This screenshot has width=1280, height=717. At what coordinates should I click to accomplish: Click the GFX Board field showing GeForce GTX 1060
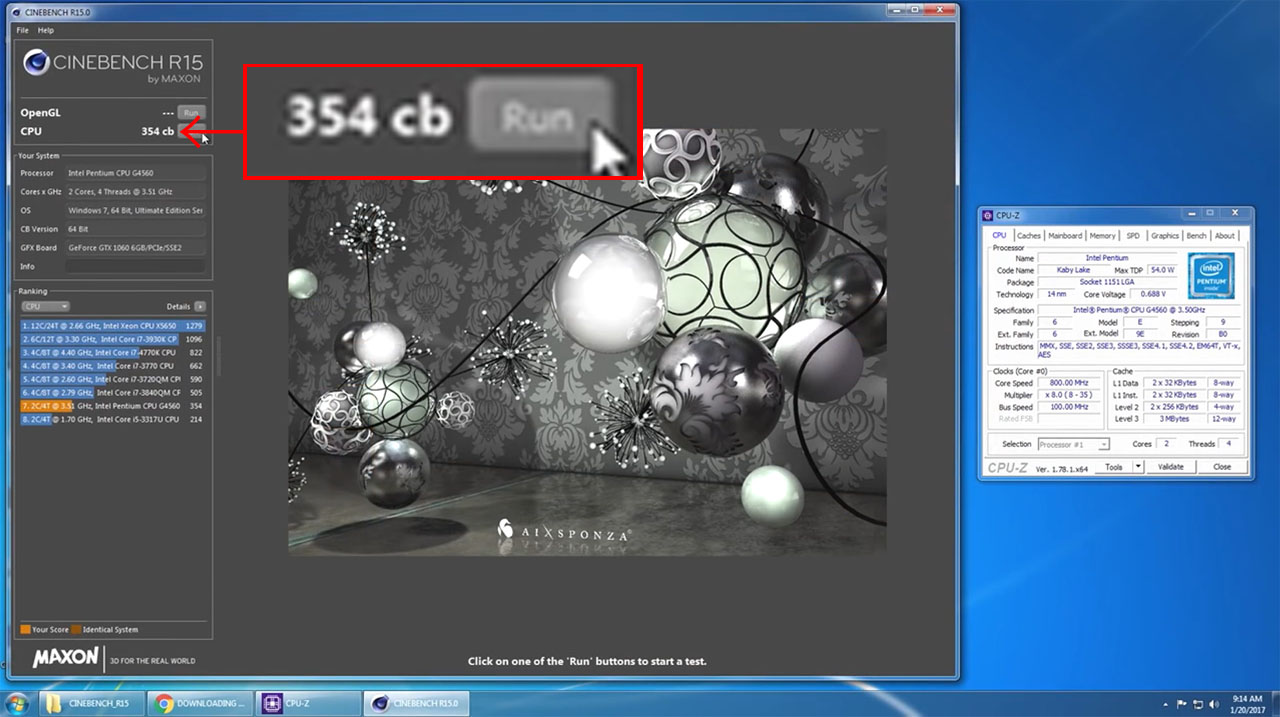(x=135, y=248)
